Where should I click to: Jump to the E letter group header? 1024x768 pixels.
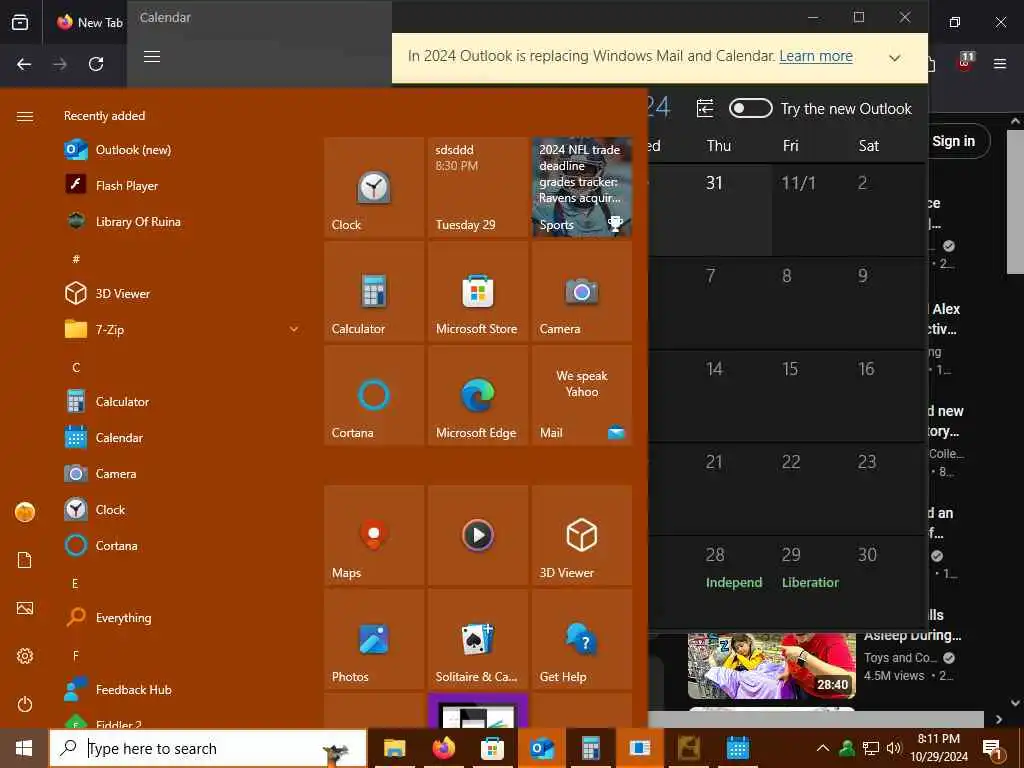point(75,583)
